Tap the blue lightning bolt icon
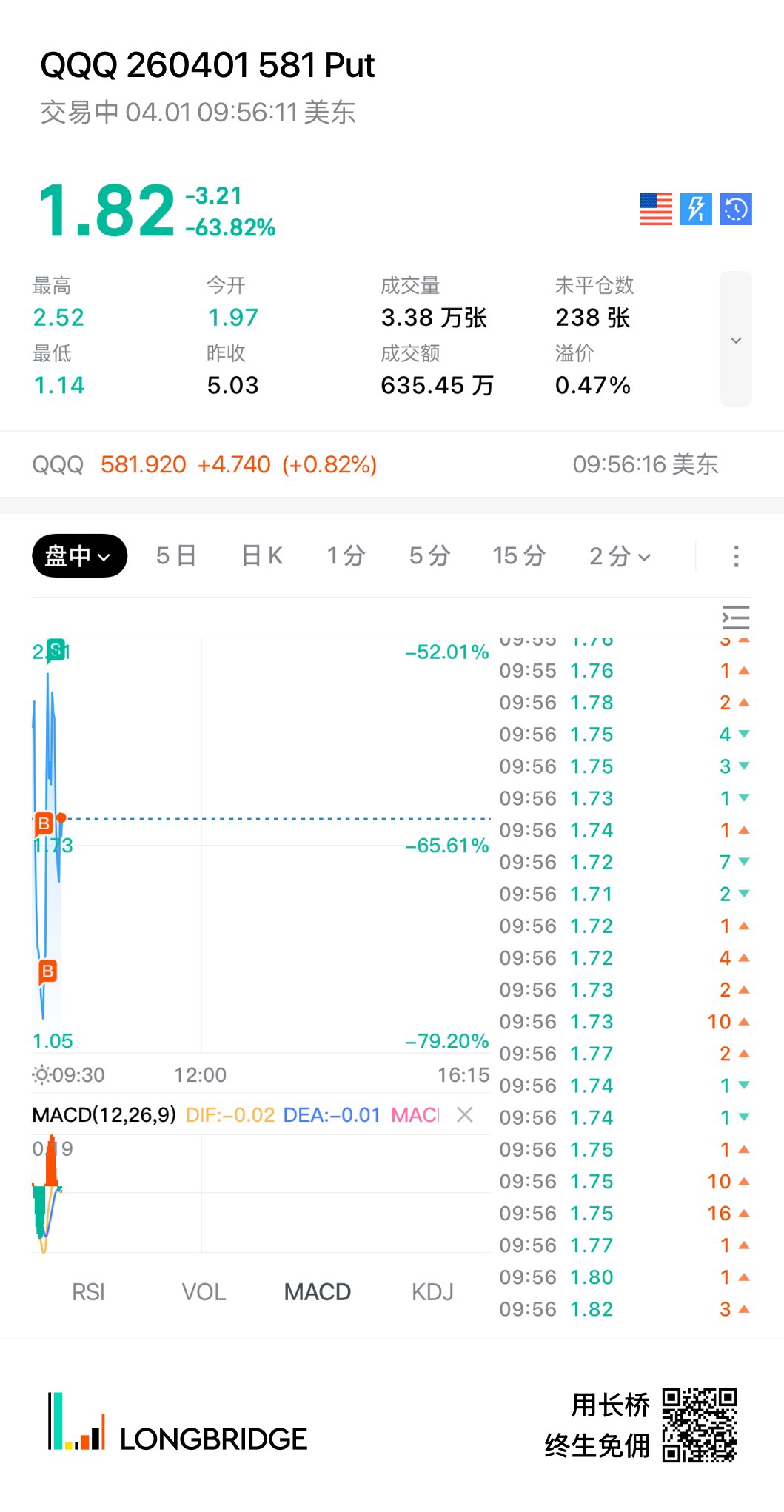The image size is (784, 1512). [696, 209]
